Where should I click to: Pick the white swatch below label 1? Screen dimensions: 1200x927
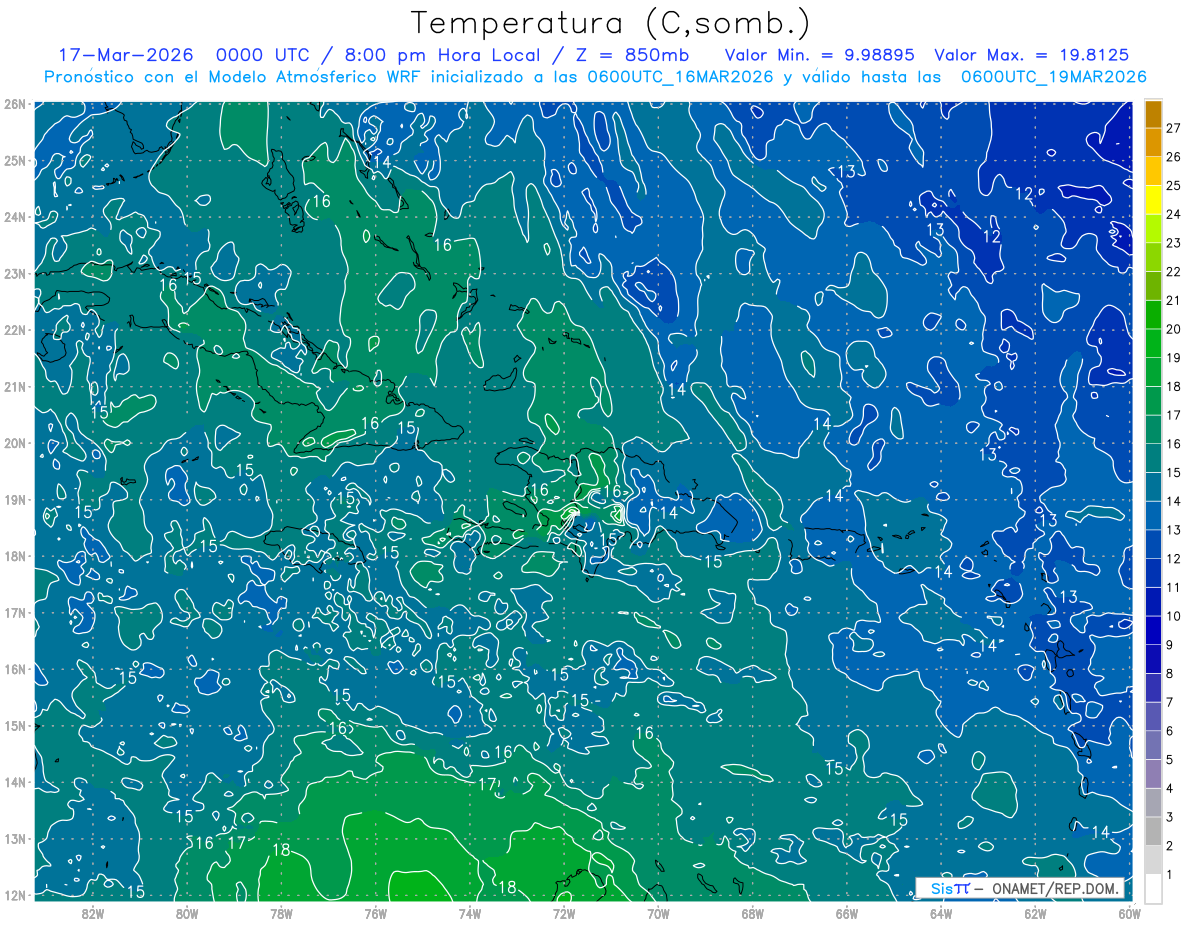1153,887
